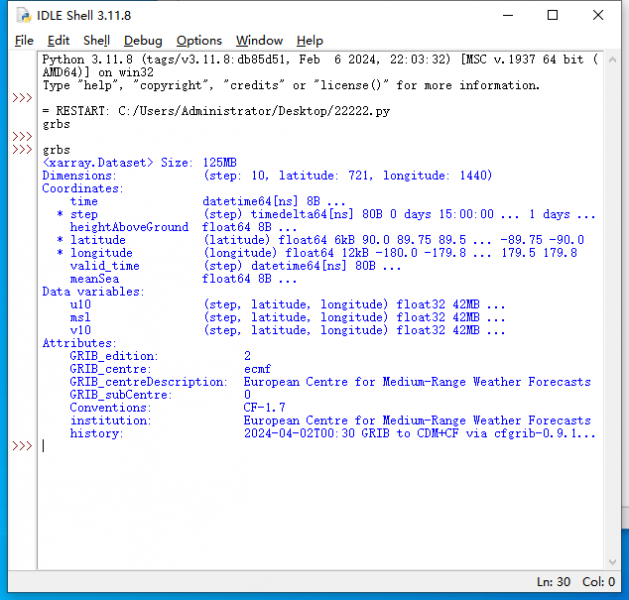Open the Options menu
This screenshot has width=629, height=600.
coord(199,40)
